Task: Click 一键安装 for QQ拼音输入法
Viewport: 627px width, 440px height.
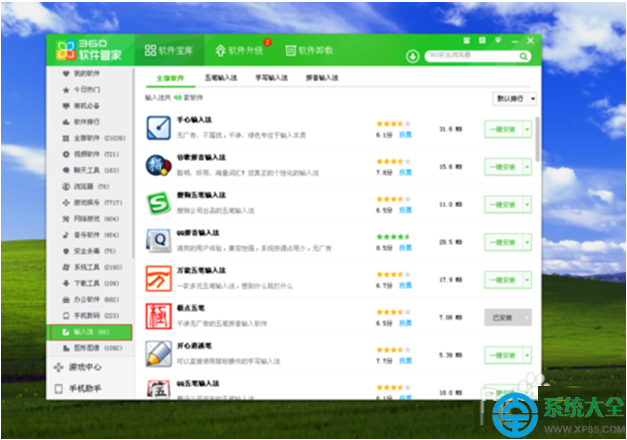Action: click(503, 242)
